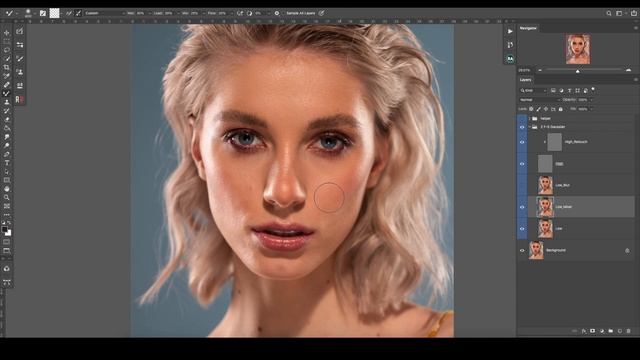This screenshot has height=360, width=640.
Task: Toggle visibility of Background layer
Action: click(522, 251)
